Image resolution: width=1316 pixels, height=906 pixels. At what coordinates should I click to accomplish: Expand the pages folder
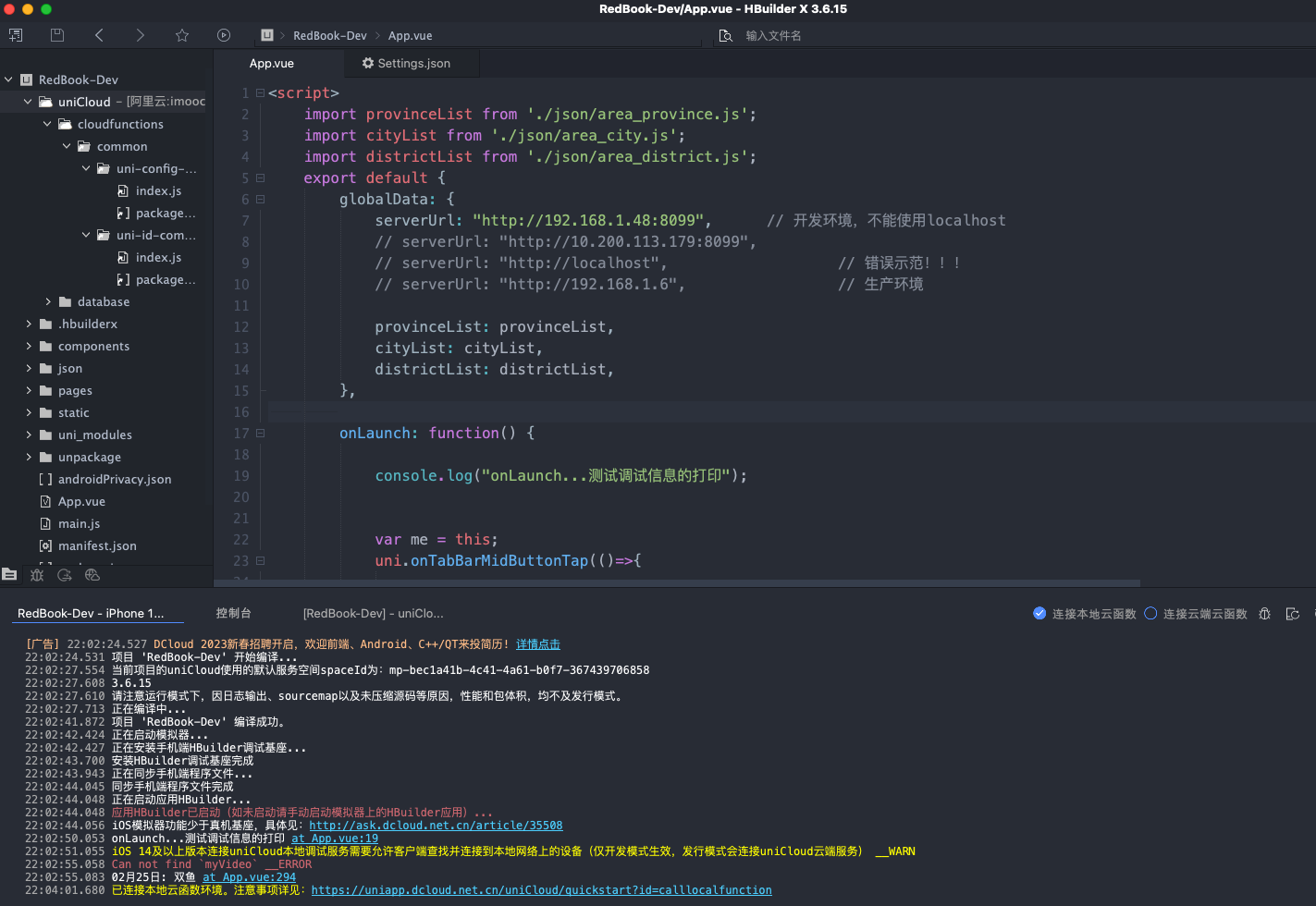click(x=29, y=390)
